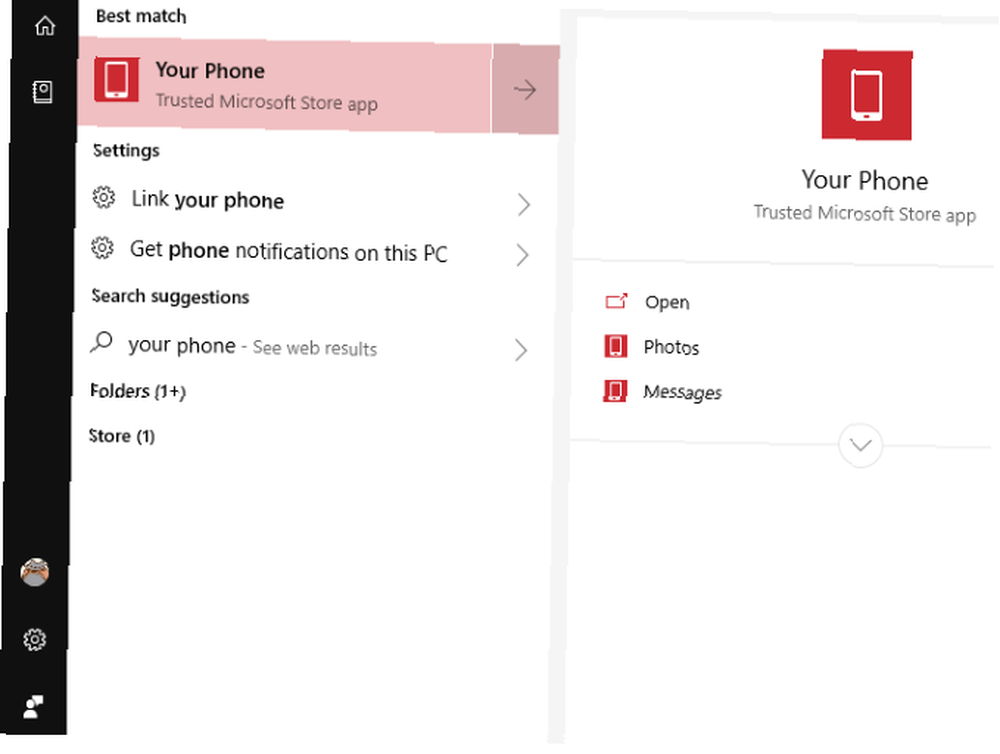Click the large Your Phone tile in preview
This screenshot has height=754, width=1000.
click(x=867, y=94)
